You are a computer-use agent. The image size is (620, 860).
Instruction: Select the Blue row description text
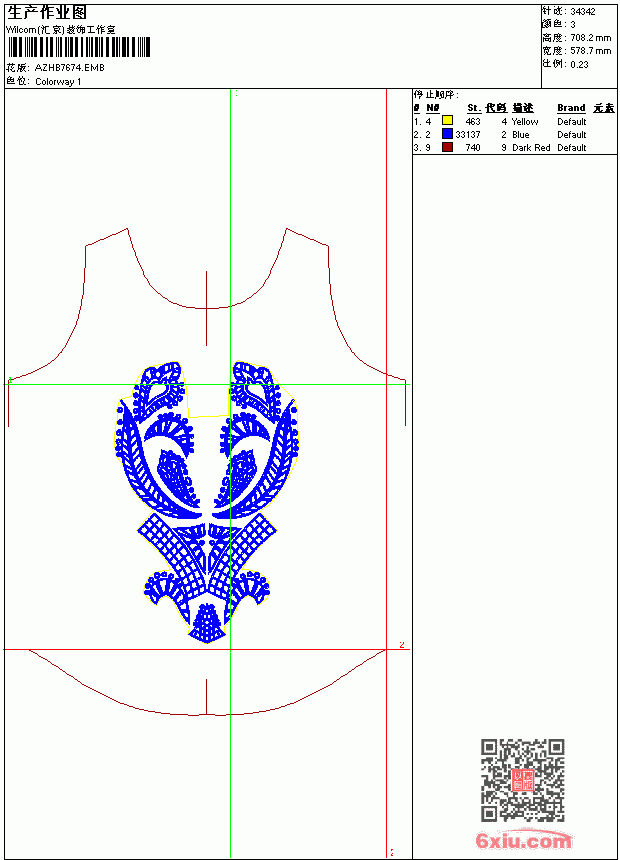(520, 135)
